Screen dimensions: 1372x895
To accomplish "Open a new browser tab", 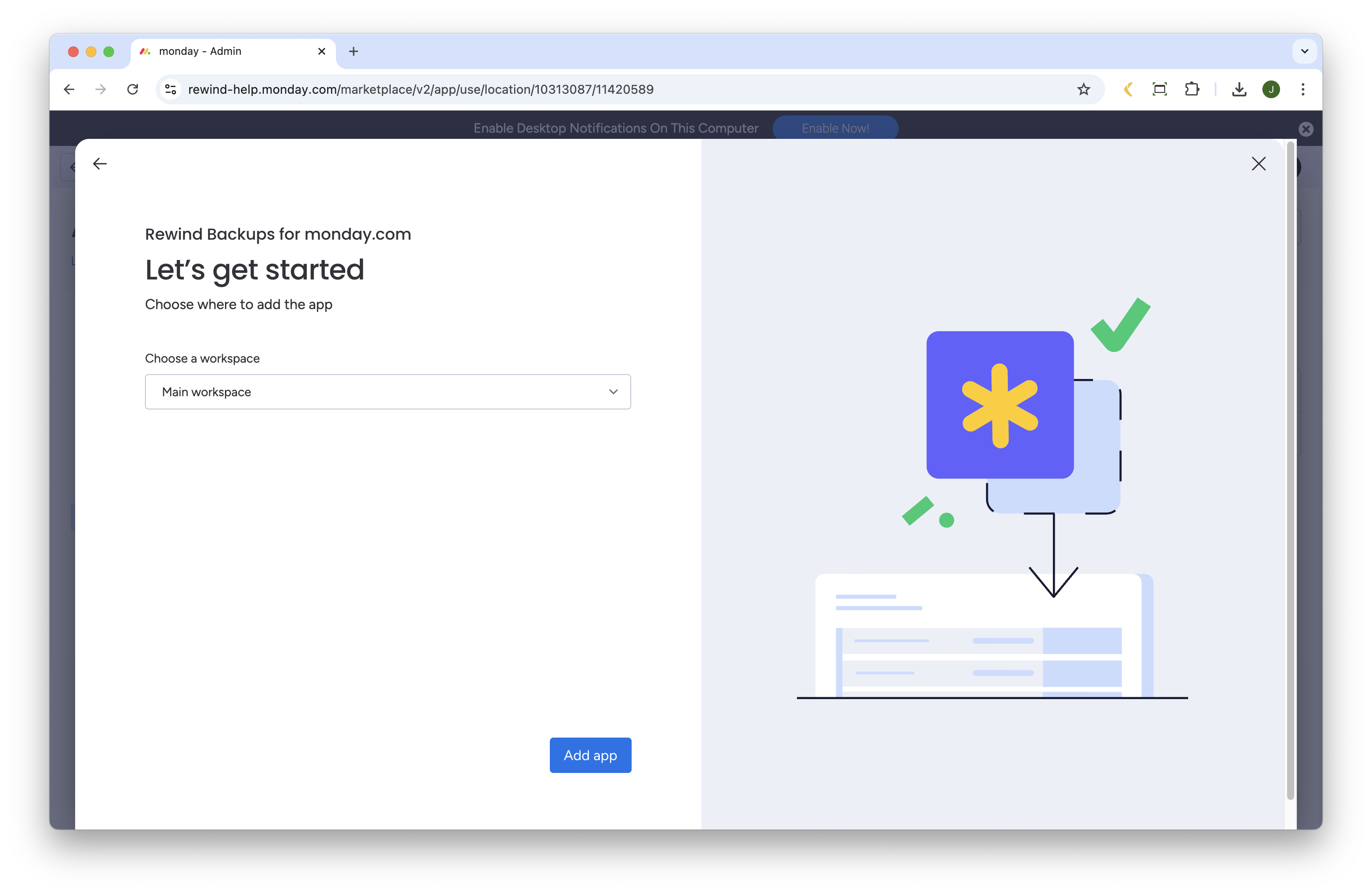I will coord(353,51).
